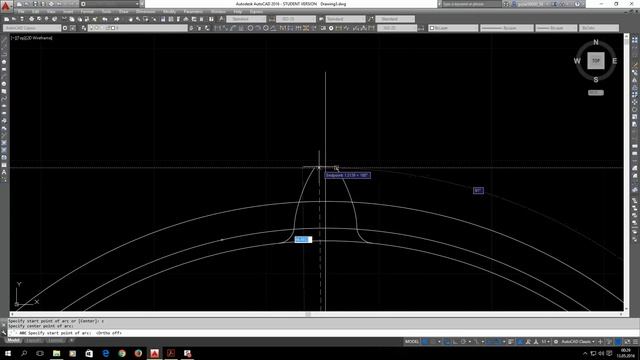
Task: Open the ByColor plot style dropdown
Action: pos(599,28)
